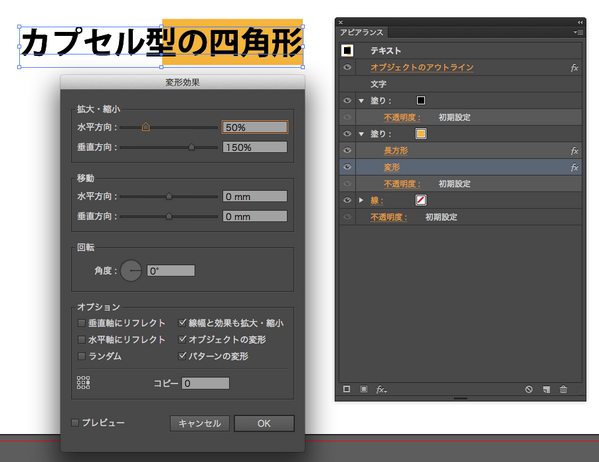This screenshot has width=599, height=462.
Task: Click the 角度 angle input field
Action: coord(171,271)
